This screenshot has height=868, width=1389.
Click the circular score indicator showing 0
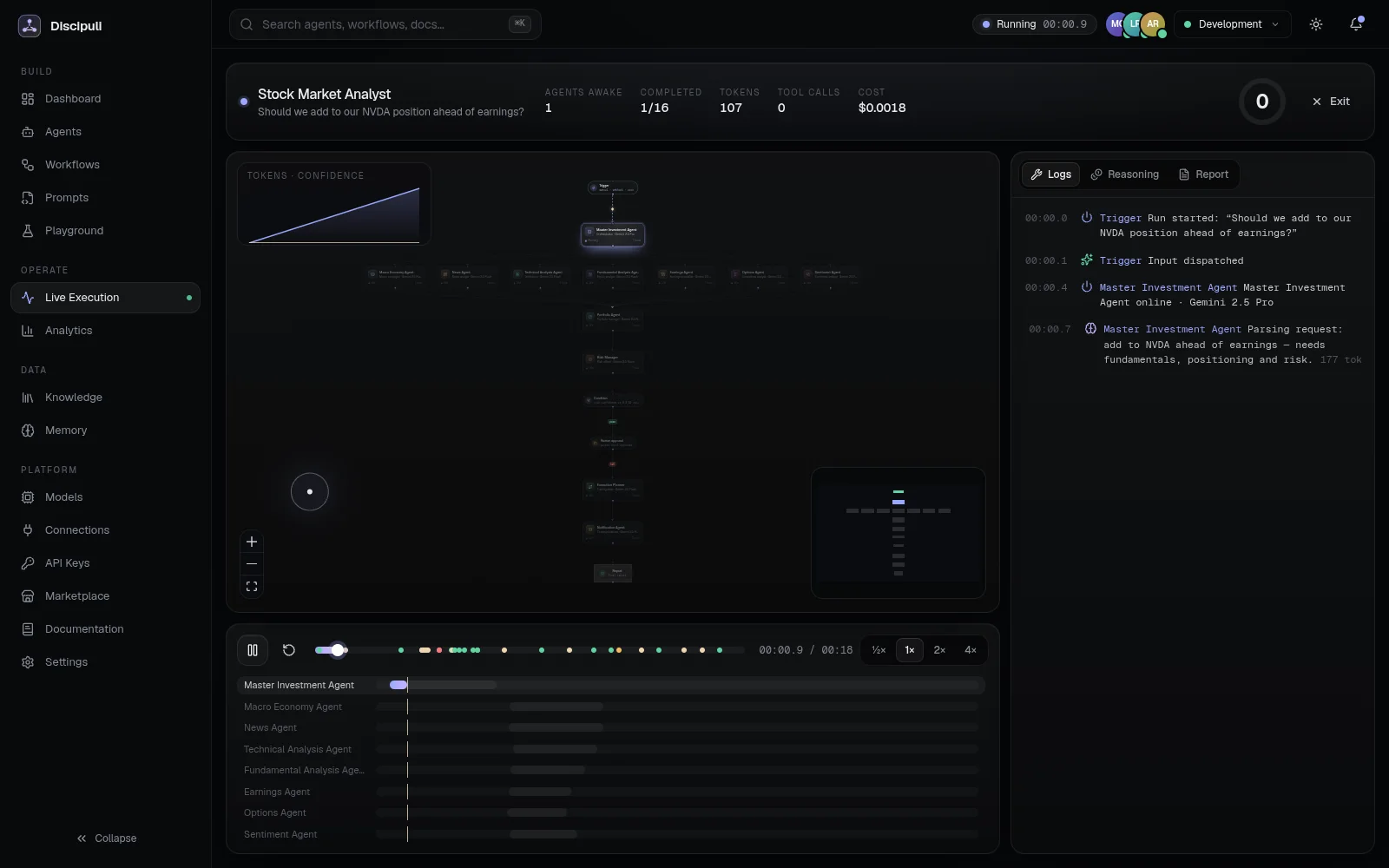click(1262, 102)
